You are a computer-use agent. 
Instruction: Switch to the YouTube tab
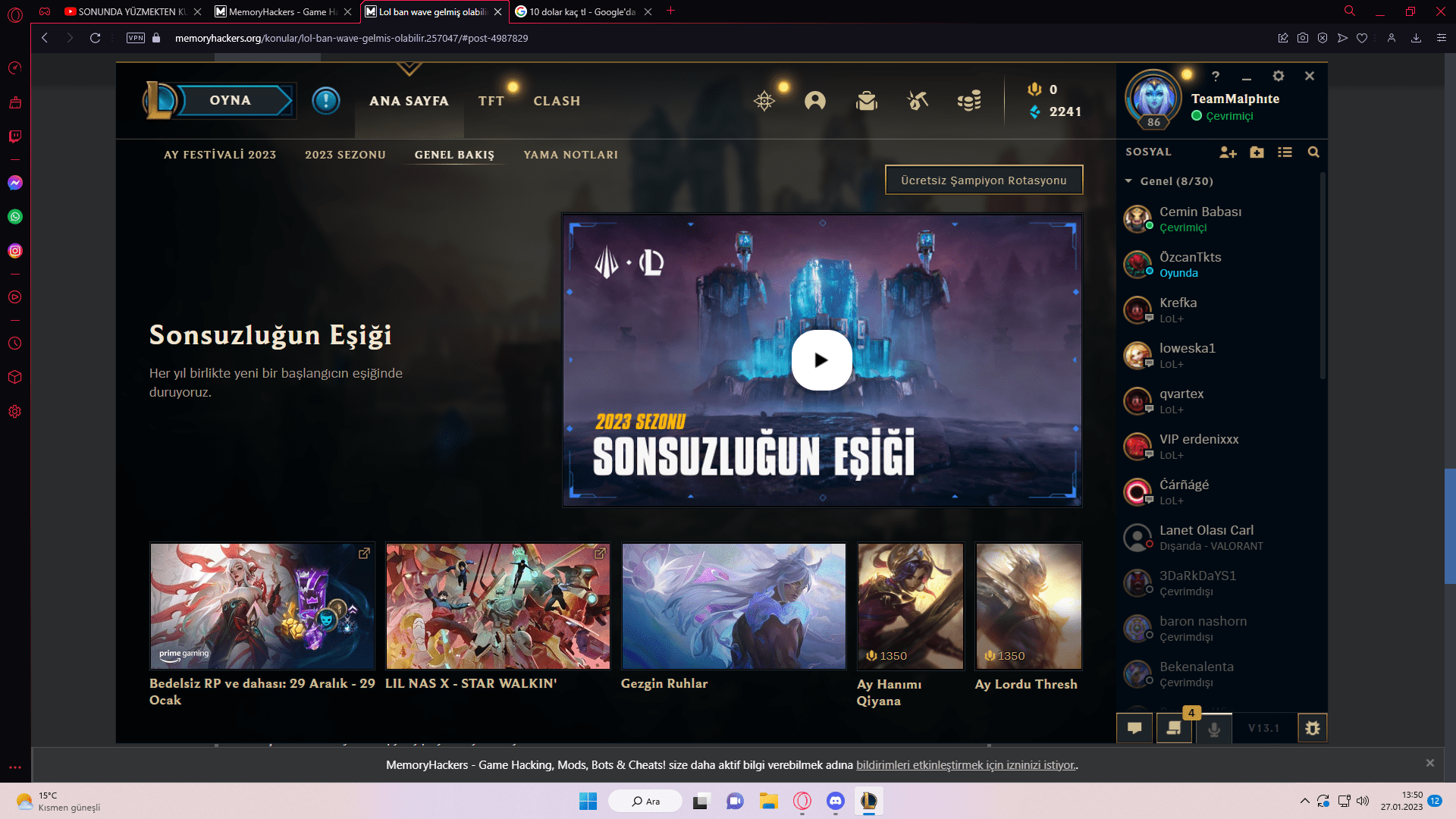pyautogui.click(x=132, y=11)
